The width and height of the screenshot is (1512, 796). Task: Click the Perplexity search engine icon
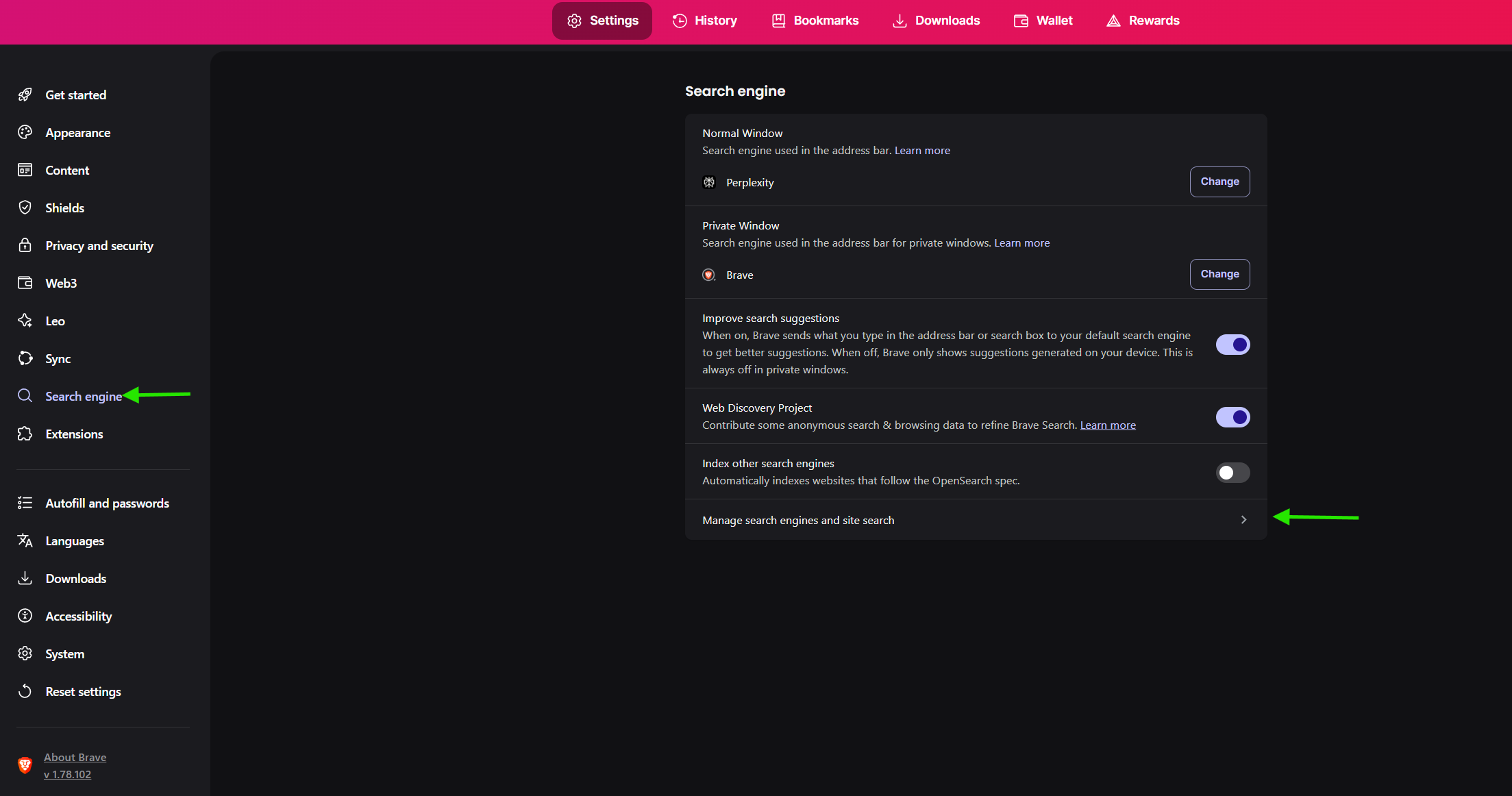tap(709, 182)
